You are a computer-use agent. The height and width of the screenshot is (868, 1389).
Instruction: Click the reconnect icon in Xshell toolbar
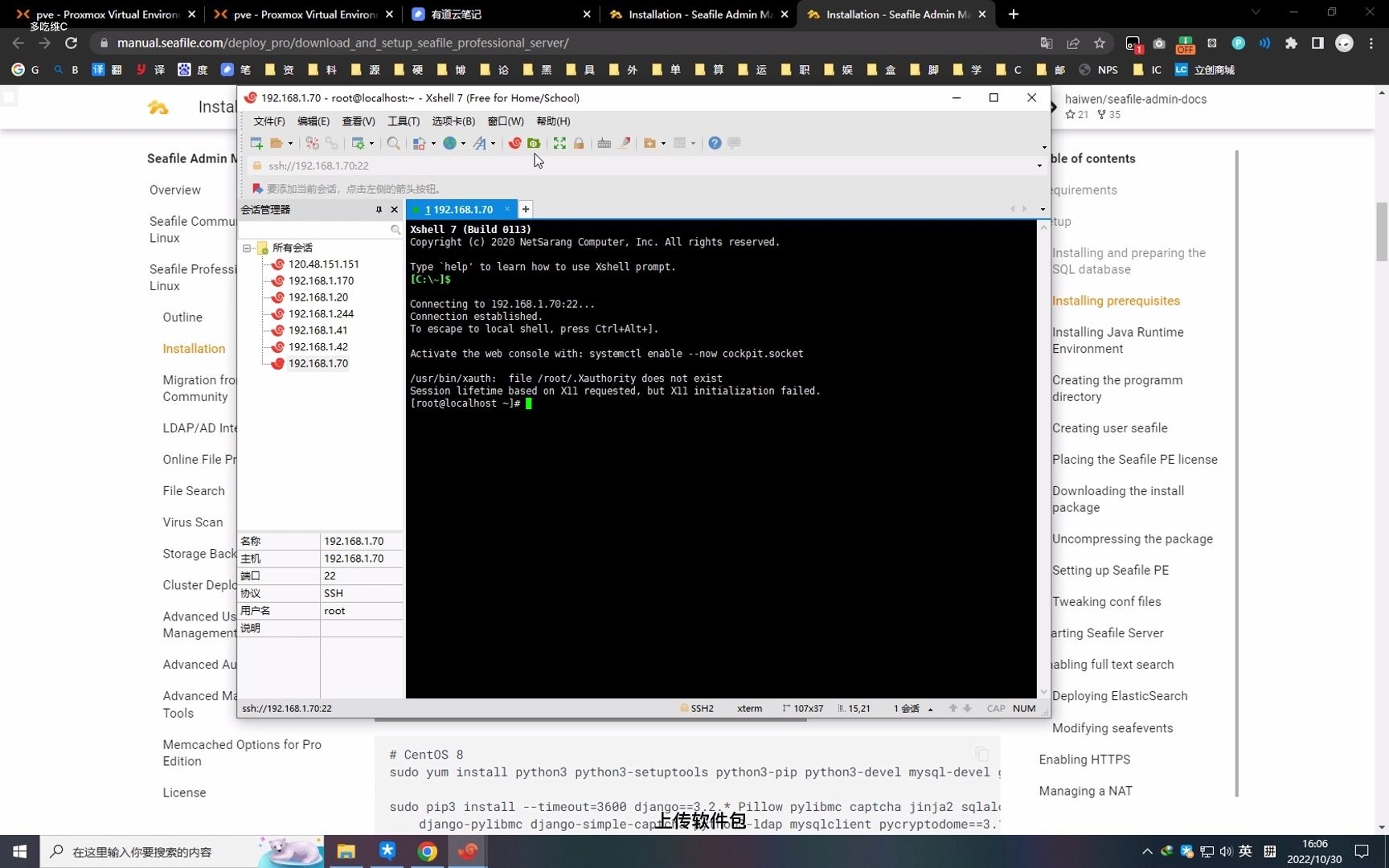313,143
